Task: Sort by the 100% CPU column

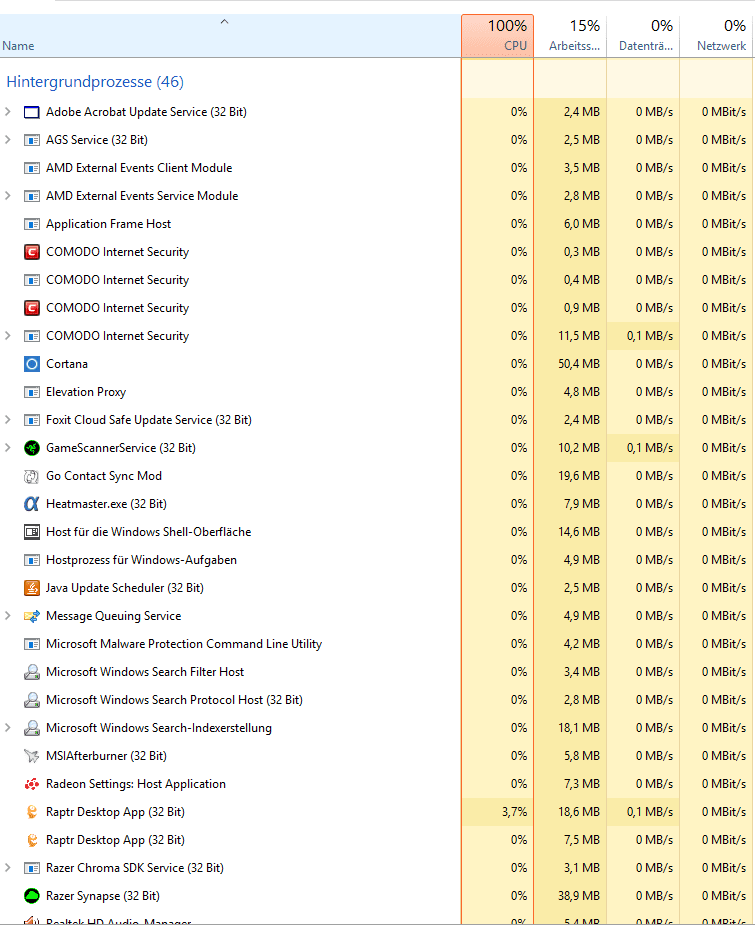Action: point(498,36)
